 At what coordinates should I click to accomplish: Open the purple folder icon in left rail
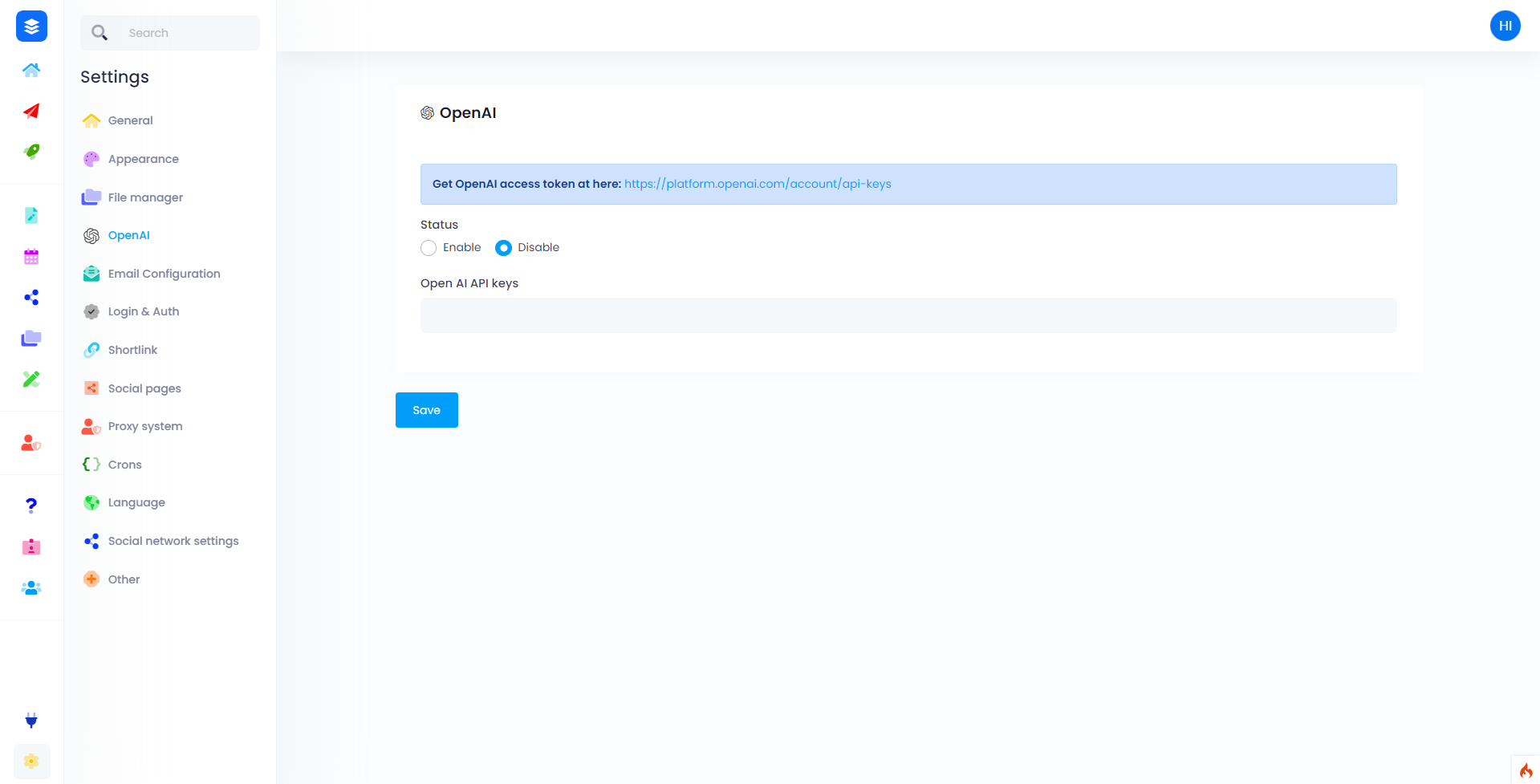31,339
